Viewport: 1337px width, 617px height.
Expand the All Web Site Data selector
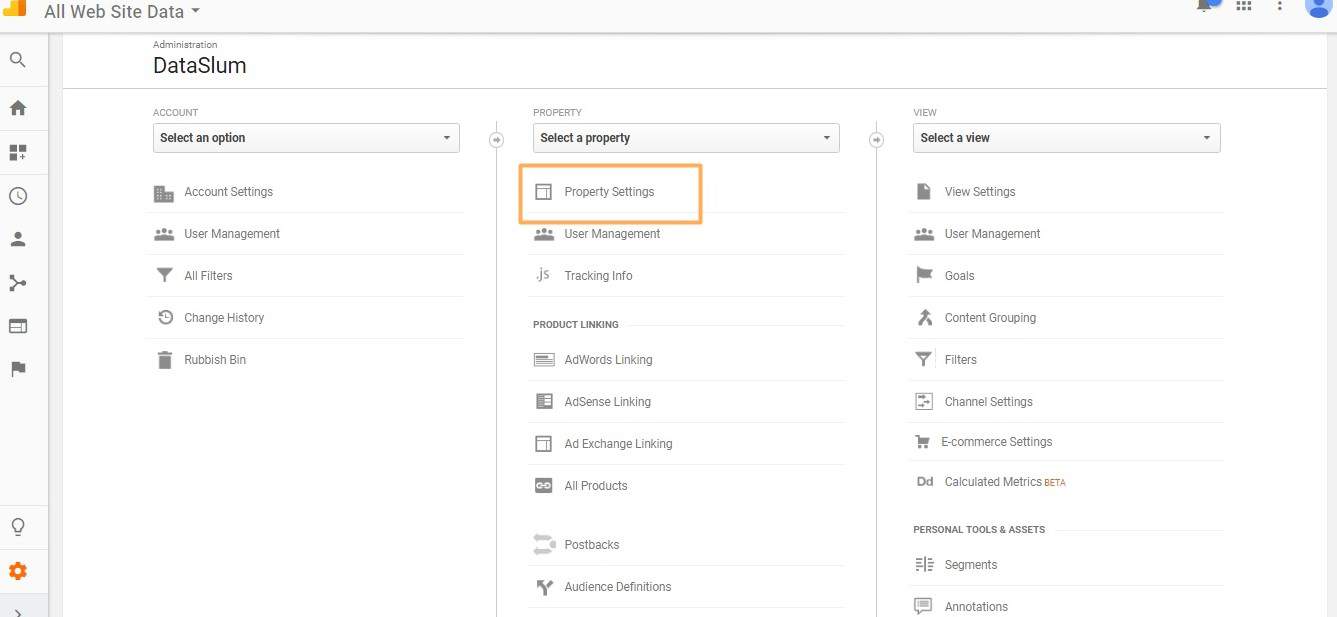pos(122,12)
